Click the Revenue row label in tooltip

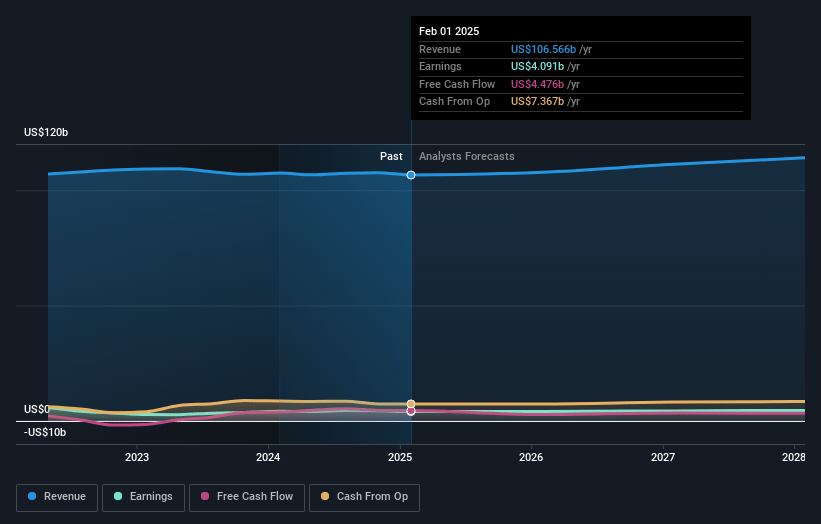coord(440,49)
